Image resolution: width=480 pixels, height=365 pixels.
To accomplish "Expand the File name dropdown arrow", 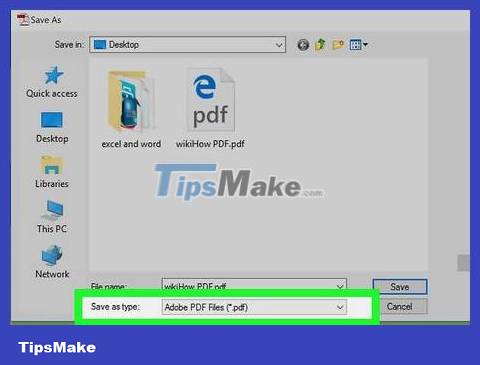I will [x=340, y=286].
